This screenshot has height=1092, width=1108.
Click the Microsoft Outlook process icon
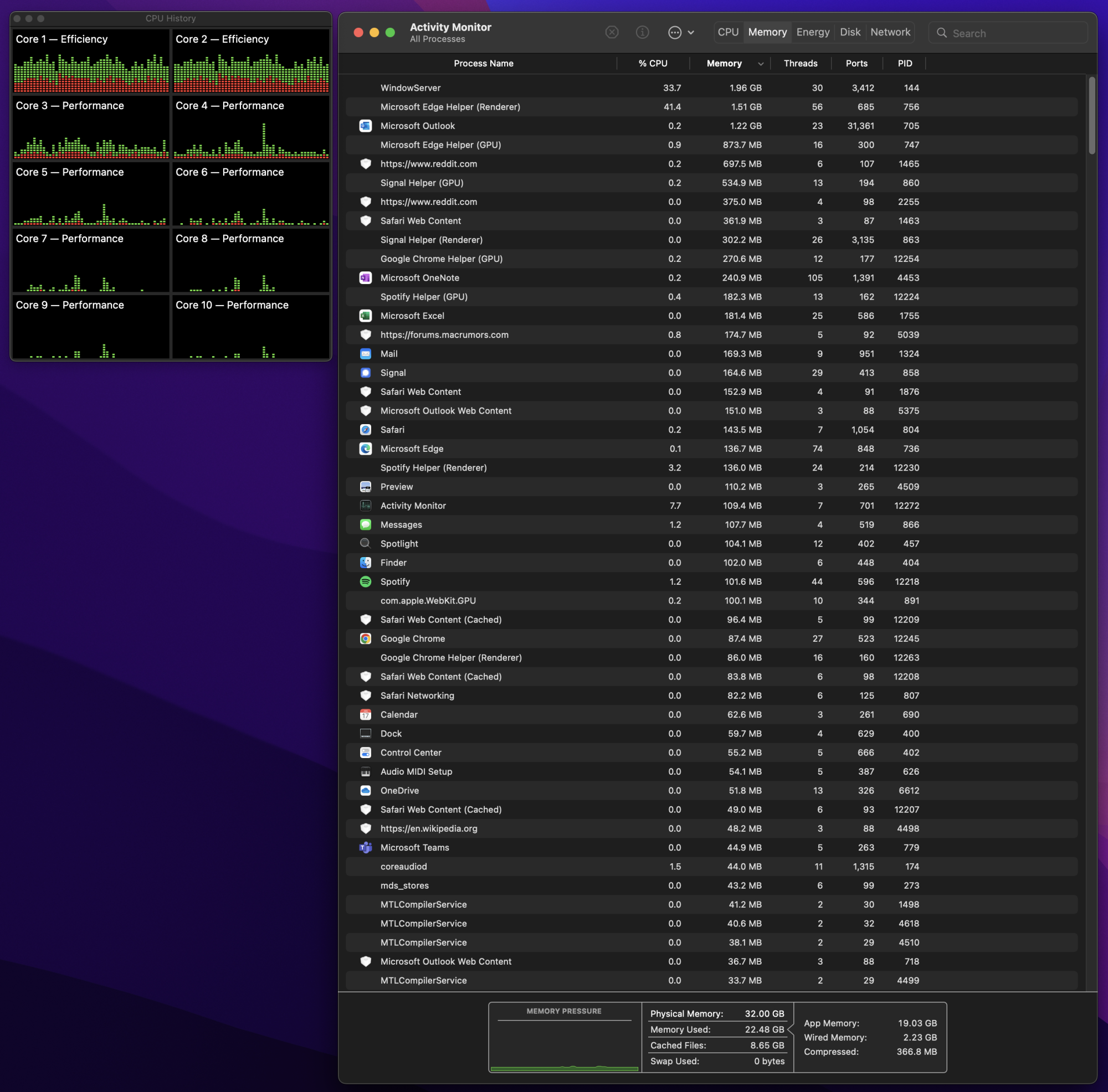coord(365,126)
